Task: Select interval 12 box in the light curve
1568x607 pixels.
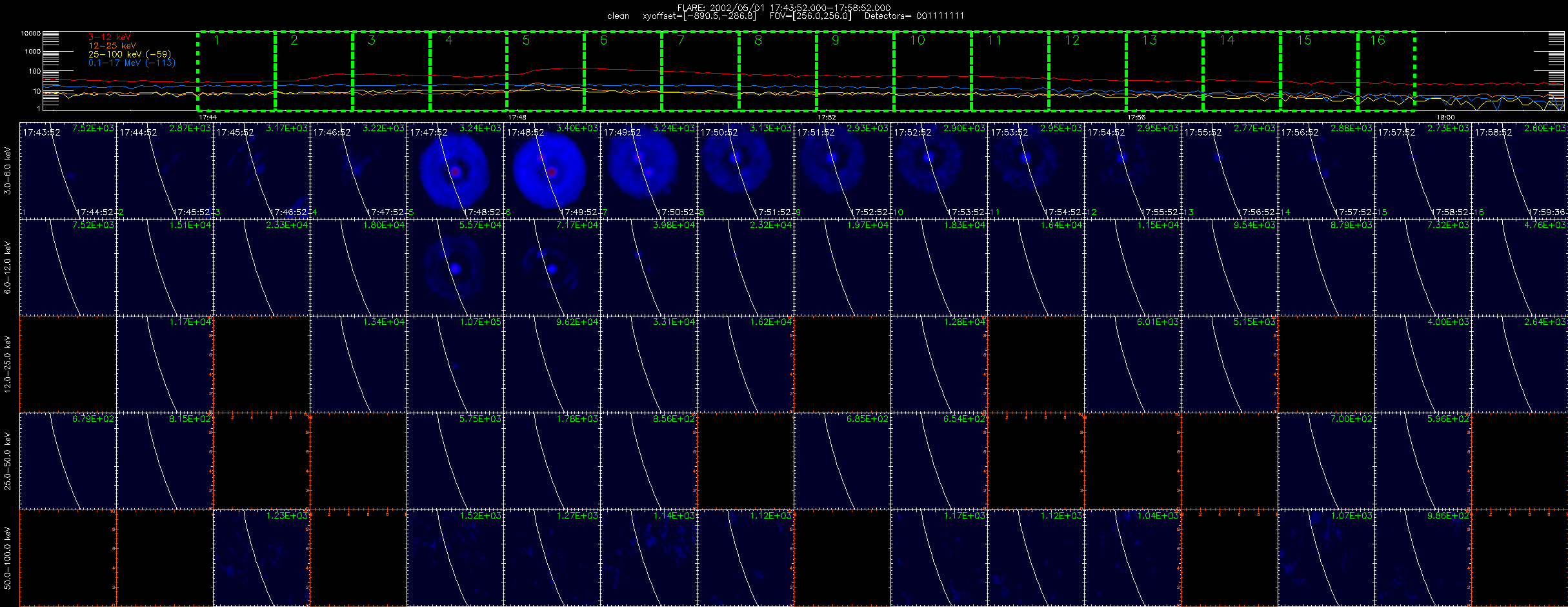Action: click(1088, 71)
